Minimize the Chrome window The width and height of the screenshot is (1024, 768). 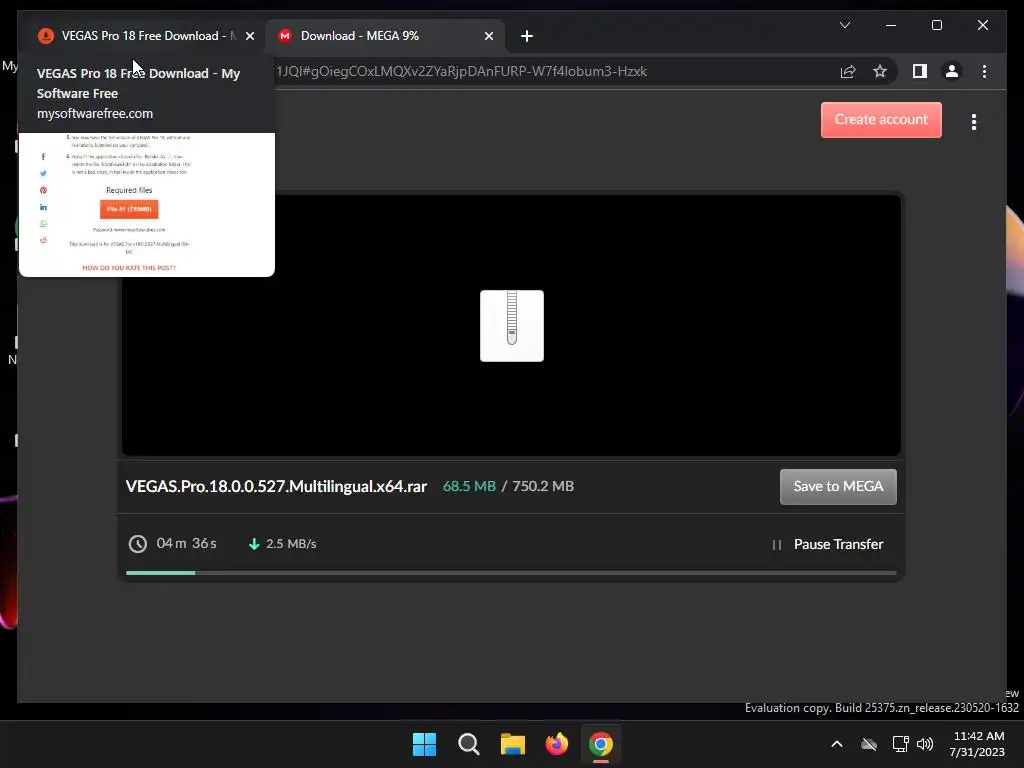pyautogui.click(x=891, y=25)
